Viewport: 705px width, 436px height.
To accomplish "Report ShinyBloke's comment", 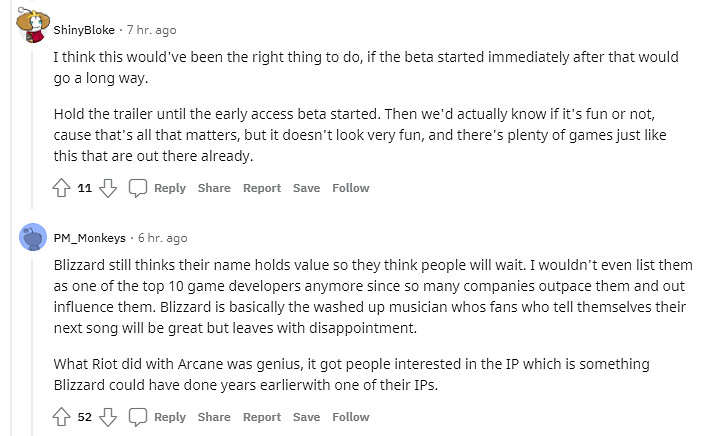I will [x=262, y=188].
